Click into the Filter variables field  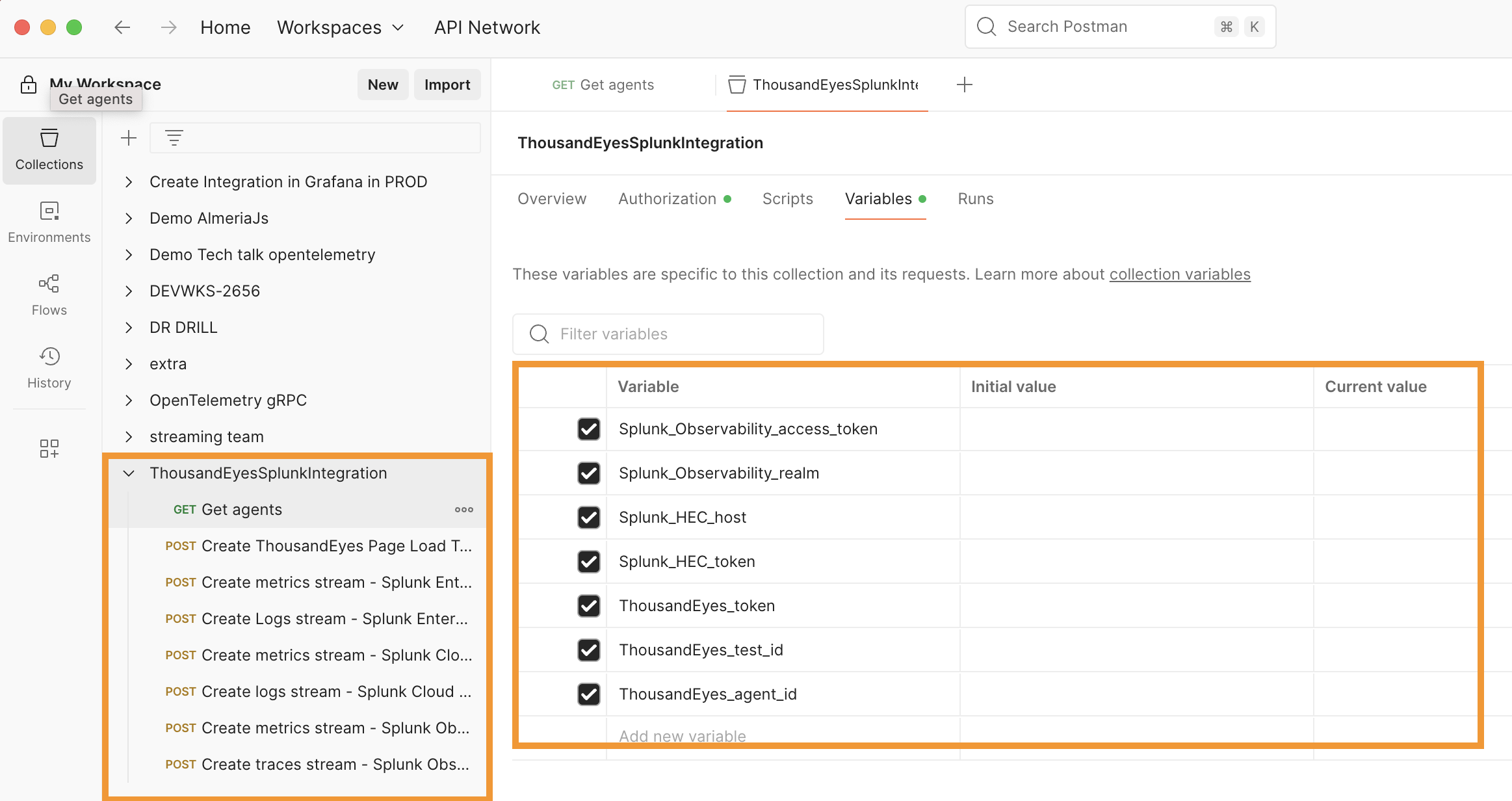pos(668,334)
